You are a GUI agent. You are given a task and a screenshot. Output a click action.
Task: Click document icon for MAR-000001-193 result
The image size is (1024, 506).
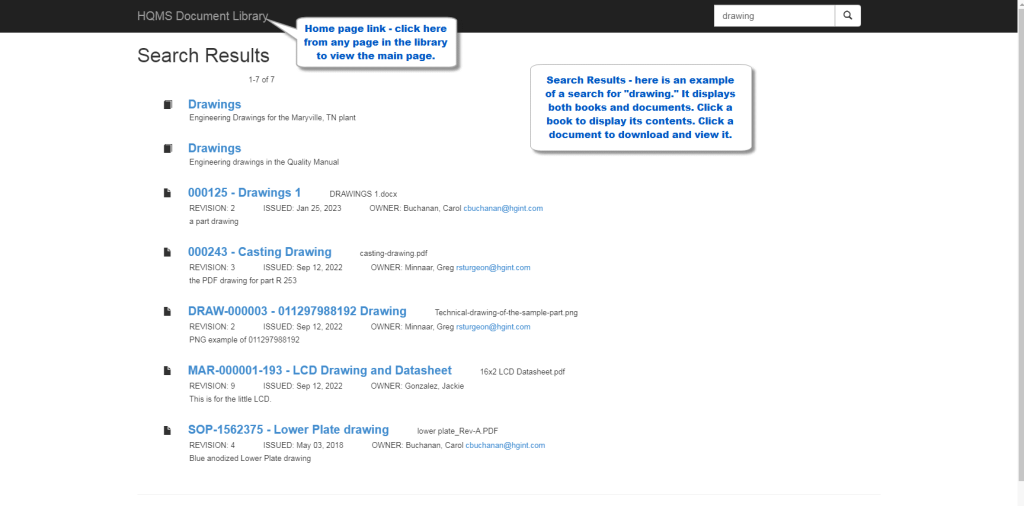167,370
